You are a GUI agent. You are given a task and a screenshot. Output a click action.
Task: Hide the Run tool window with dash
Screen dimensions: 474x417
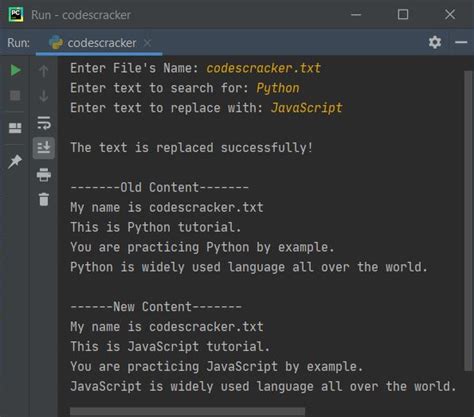pyautogui.click(x=461, y=42)
